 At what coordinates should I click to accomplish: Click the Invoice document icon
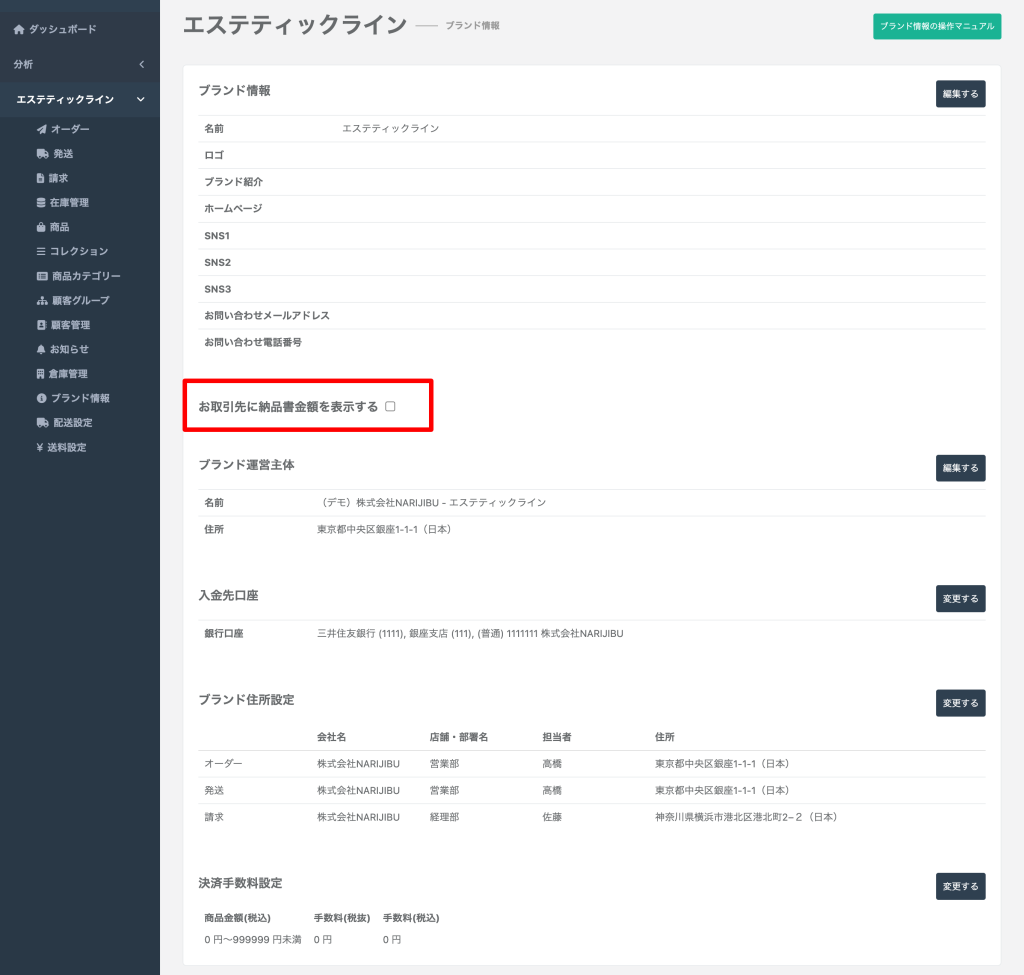(x=41, y=178)
